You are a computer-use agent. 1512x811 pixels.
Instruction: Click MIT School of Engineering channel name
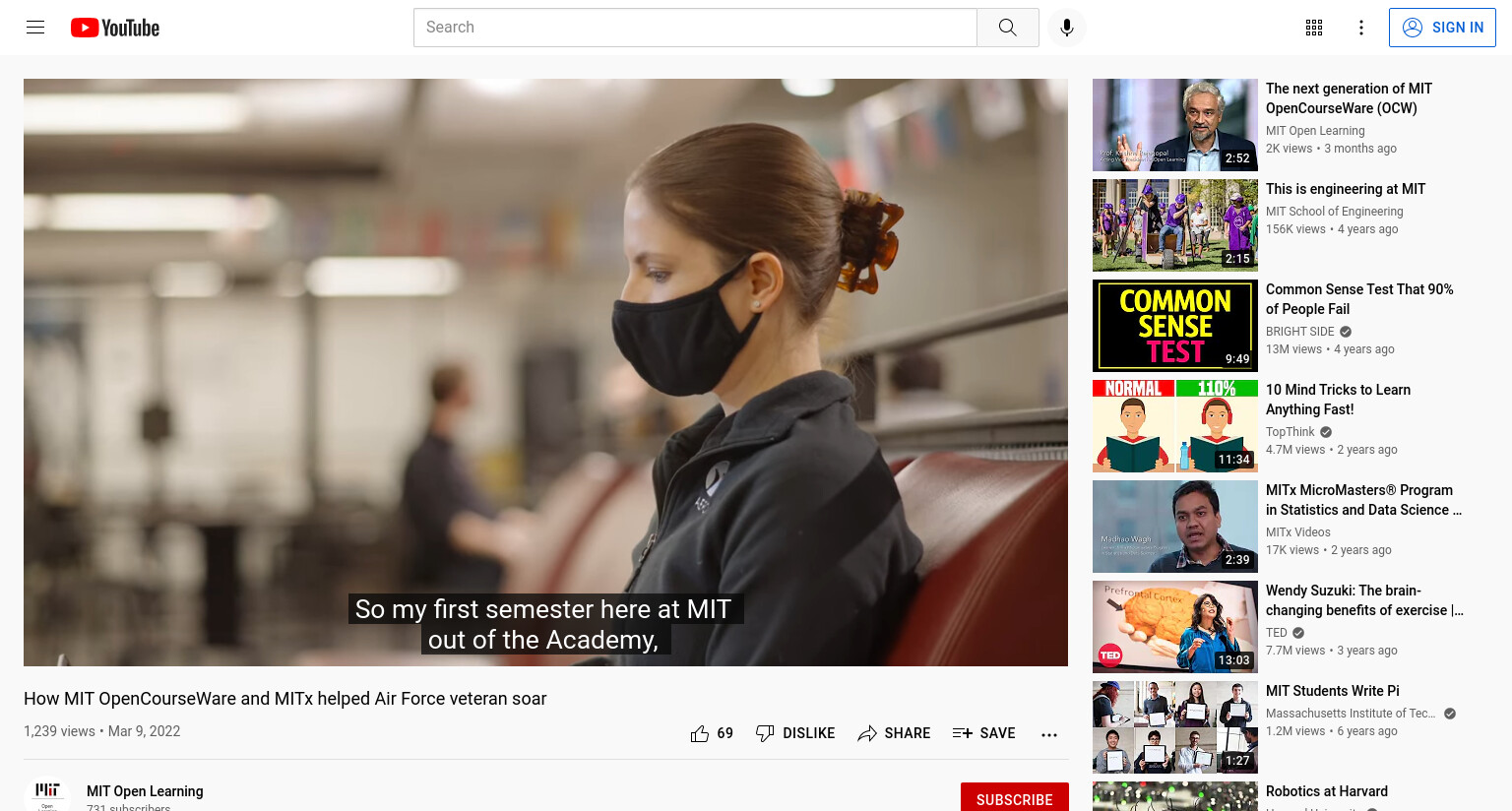(1335, 212)
